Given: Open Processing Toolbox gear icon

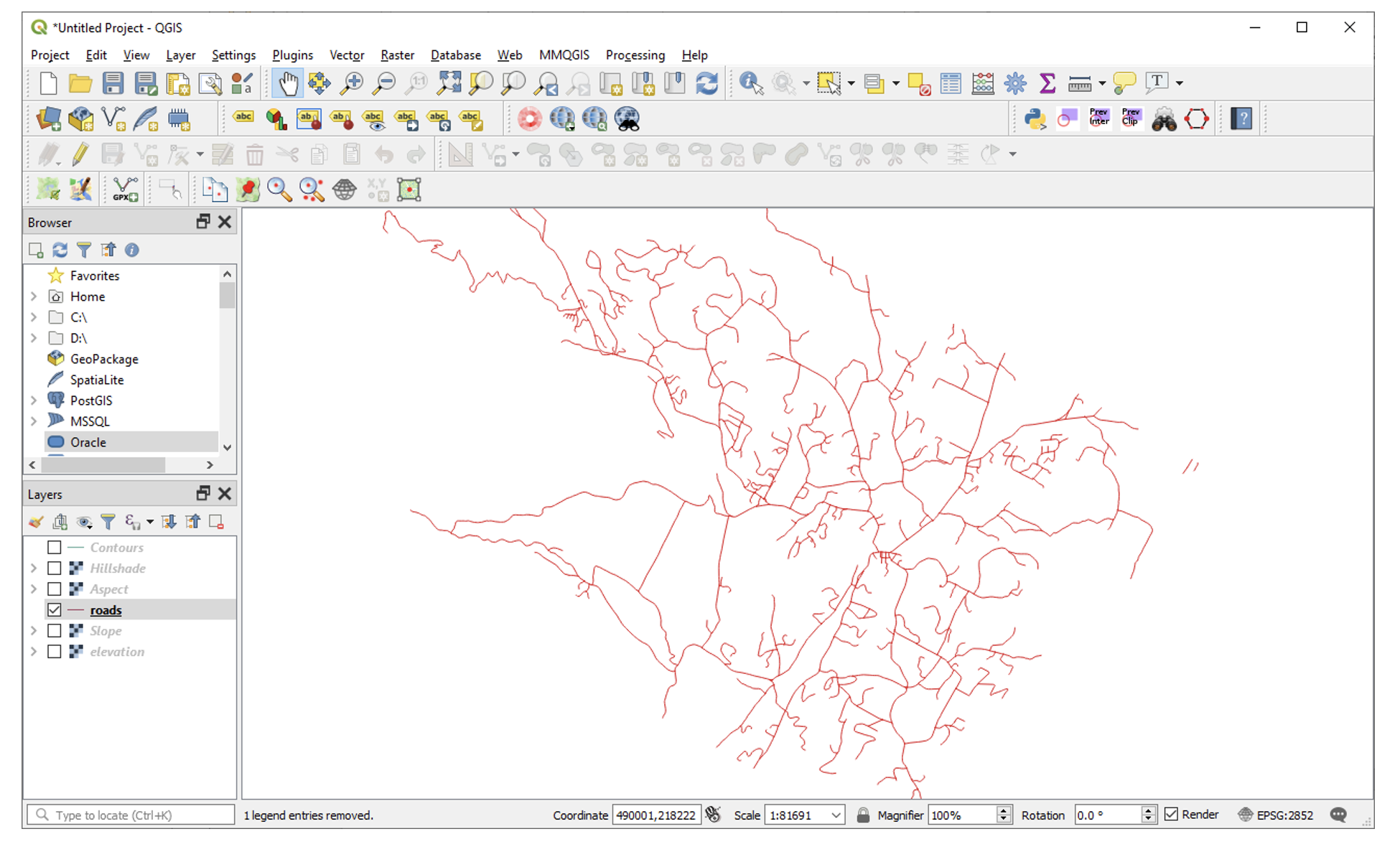Looking at the screenshot, I should 1015,84.
